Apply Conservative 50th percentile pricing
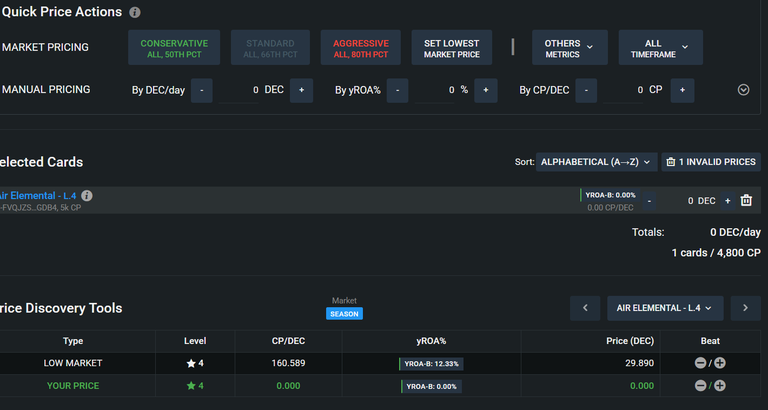This screenshot has height=410, width=768. tap(174, 48)
